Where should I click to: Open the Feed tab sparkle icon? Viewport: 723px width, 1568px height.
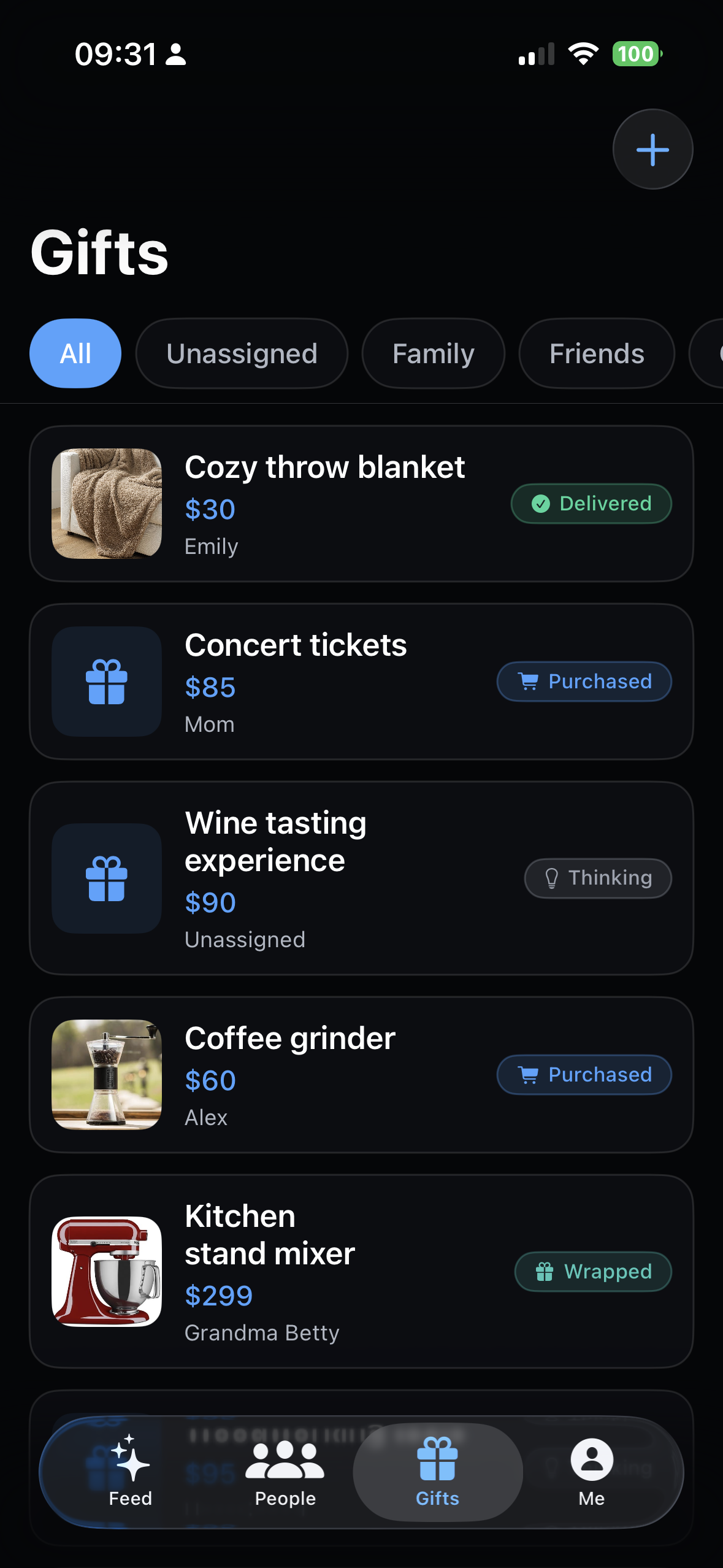click(x=130, y=1458)
